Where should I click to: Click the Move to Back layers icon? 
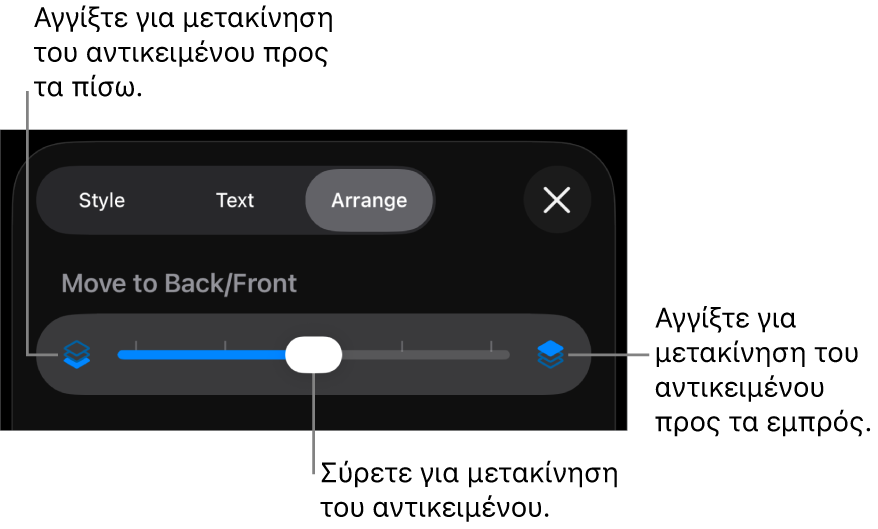[x=77, y=354]
